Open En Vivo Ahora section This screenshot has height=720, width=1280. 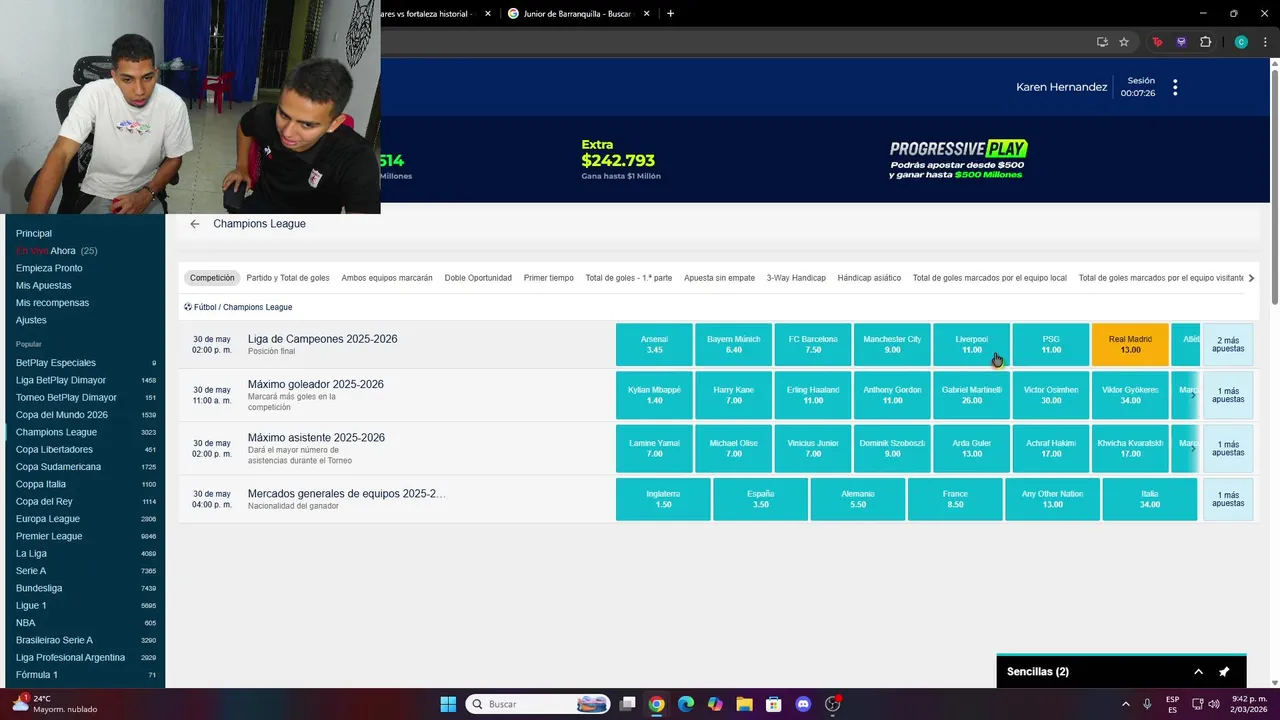click(x=56, y=251)
